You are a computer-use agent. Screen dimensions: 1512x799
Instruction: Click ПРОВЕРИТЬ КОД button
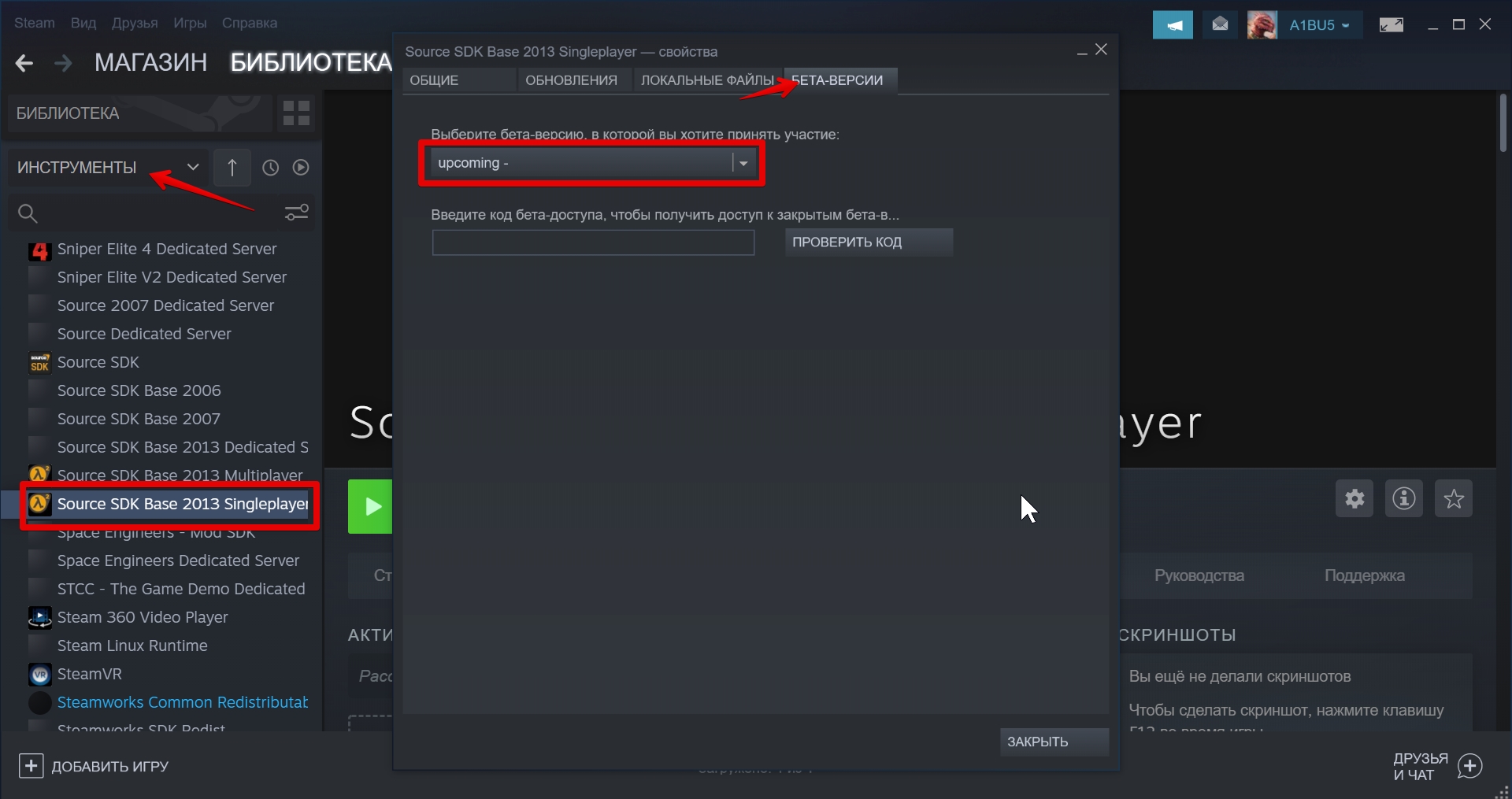869,242
